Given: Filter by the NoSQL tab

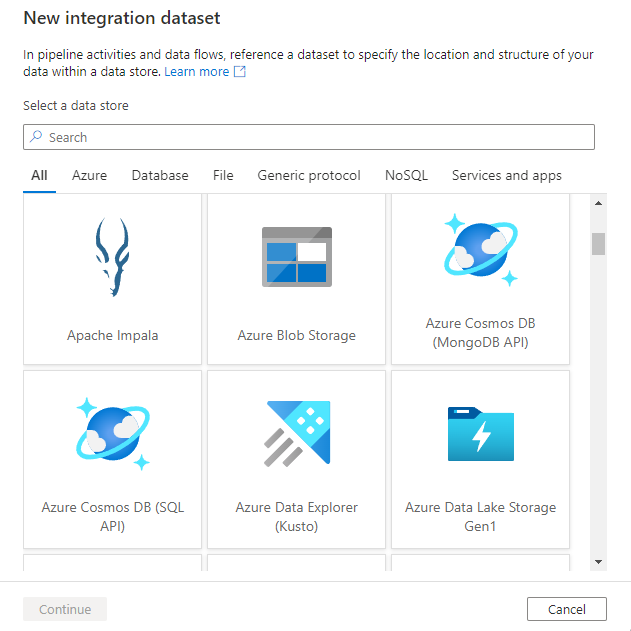Looking at the screenshot, I should [406, 175].
